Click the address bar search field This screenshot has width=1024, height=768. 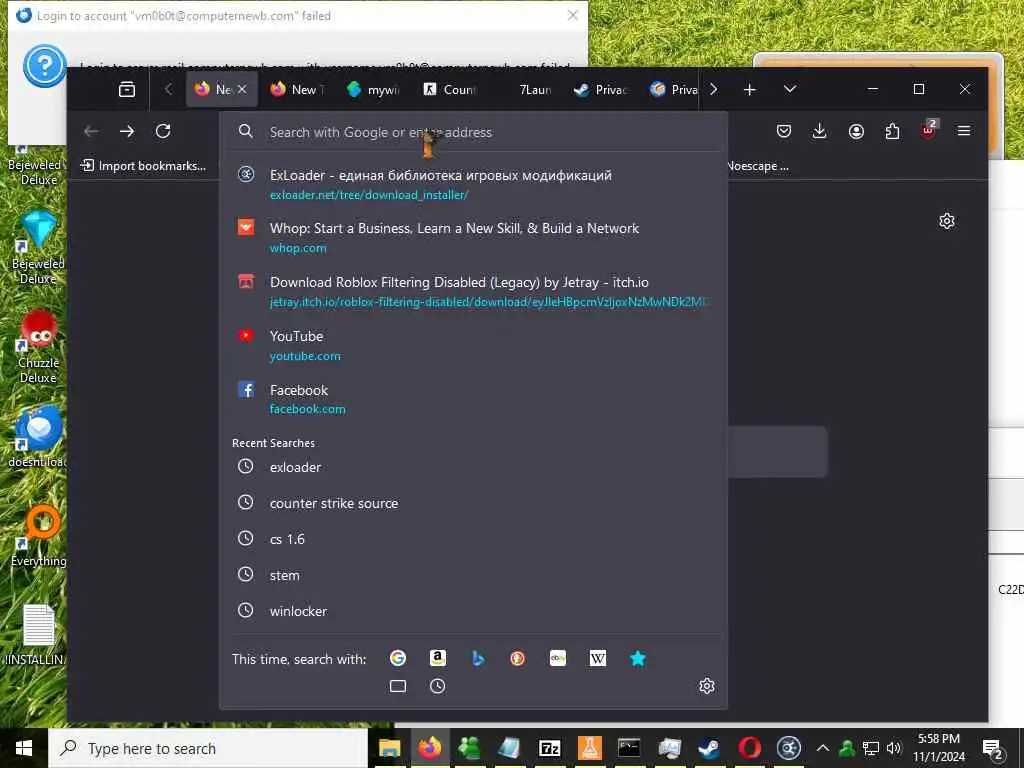tap(473, 132)
